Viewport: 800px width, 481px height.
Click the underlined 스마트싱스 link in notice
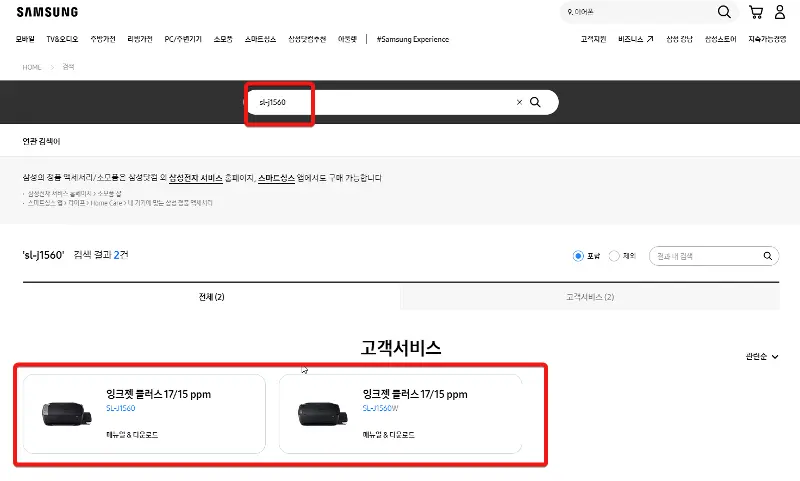click(x=276, y=178)
